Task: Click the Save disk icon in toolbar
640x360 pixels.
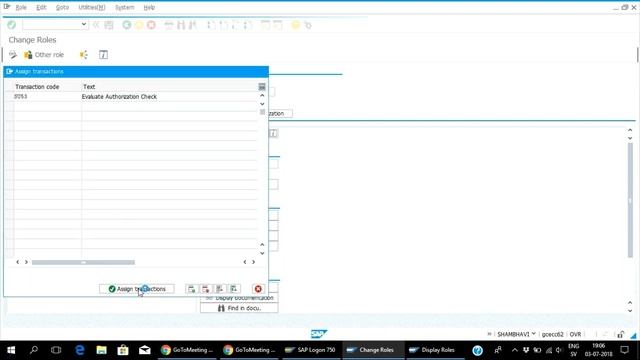Action: pos(109,25)
